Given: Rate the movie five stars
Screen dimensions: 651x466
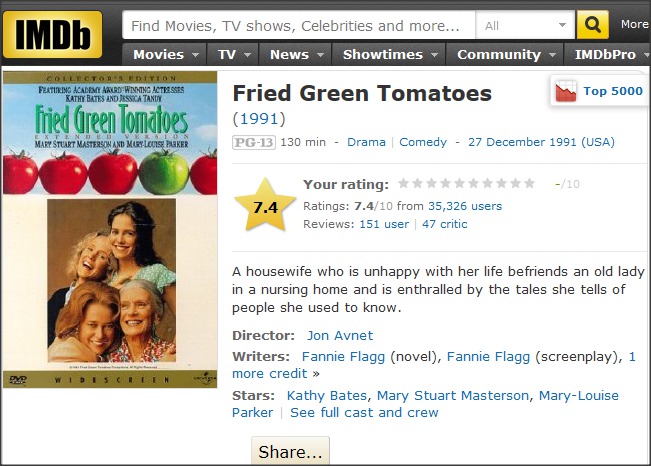Looking at the screenshot, I should click(459, 184).
